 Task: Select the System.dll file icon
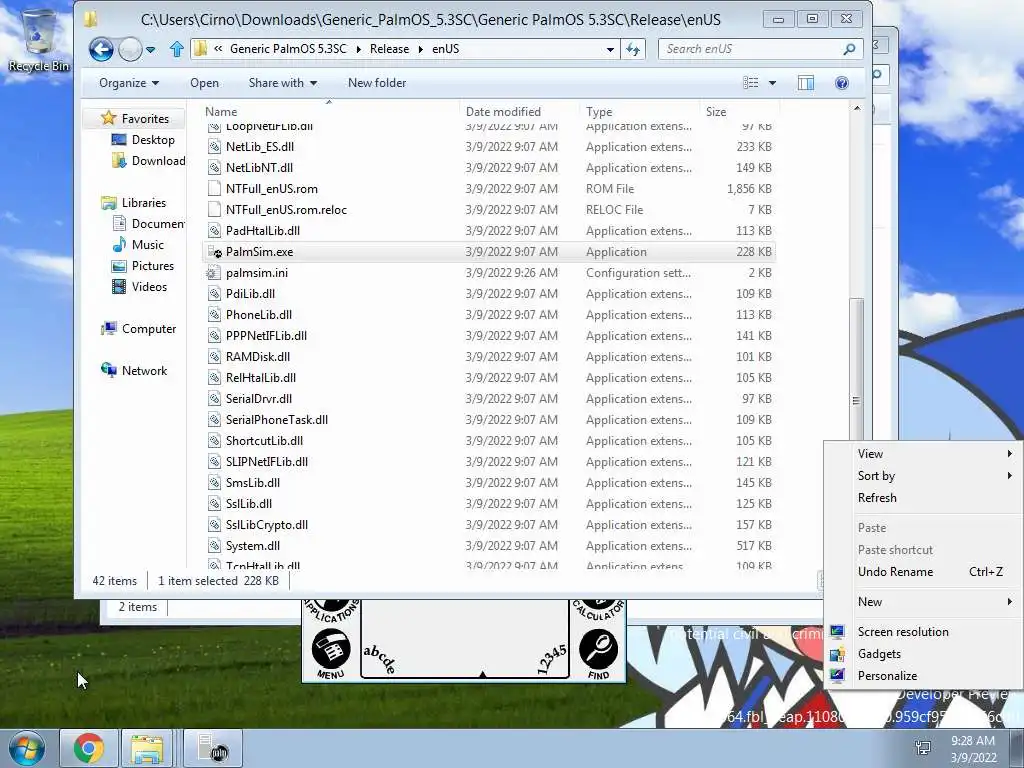214,546
